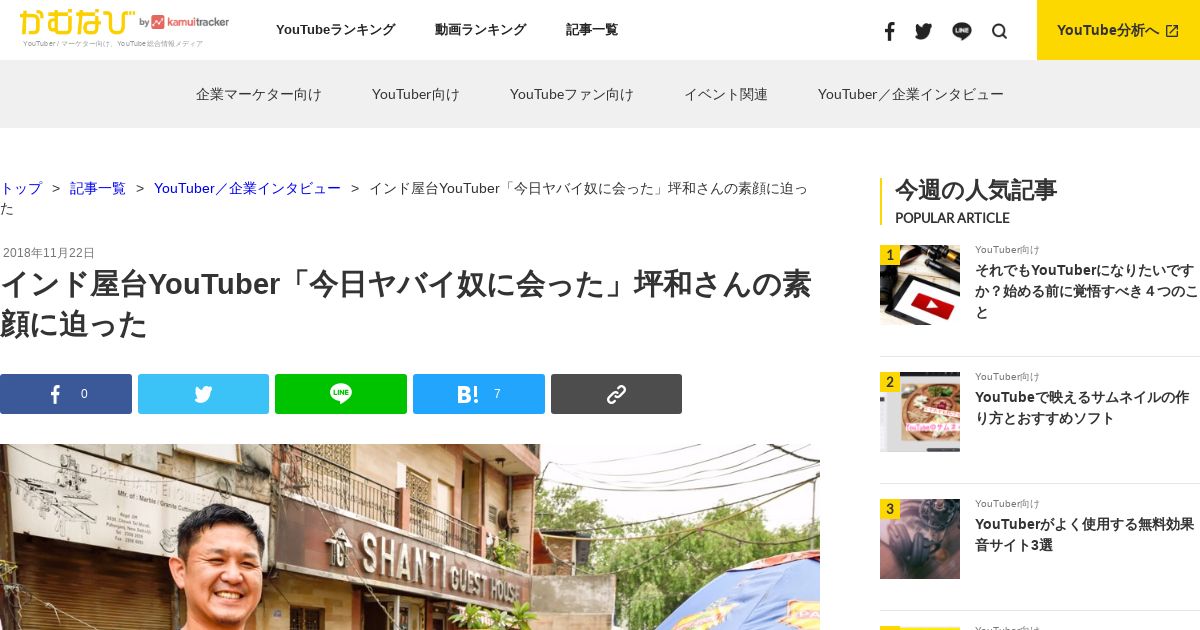
Task: Open popular article それでもYouTuberになりたいですか
Action: point(1086,291)
